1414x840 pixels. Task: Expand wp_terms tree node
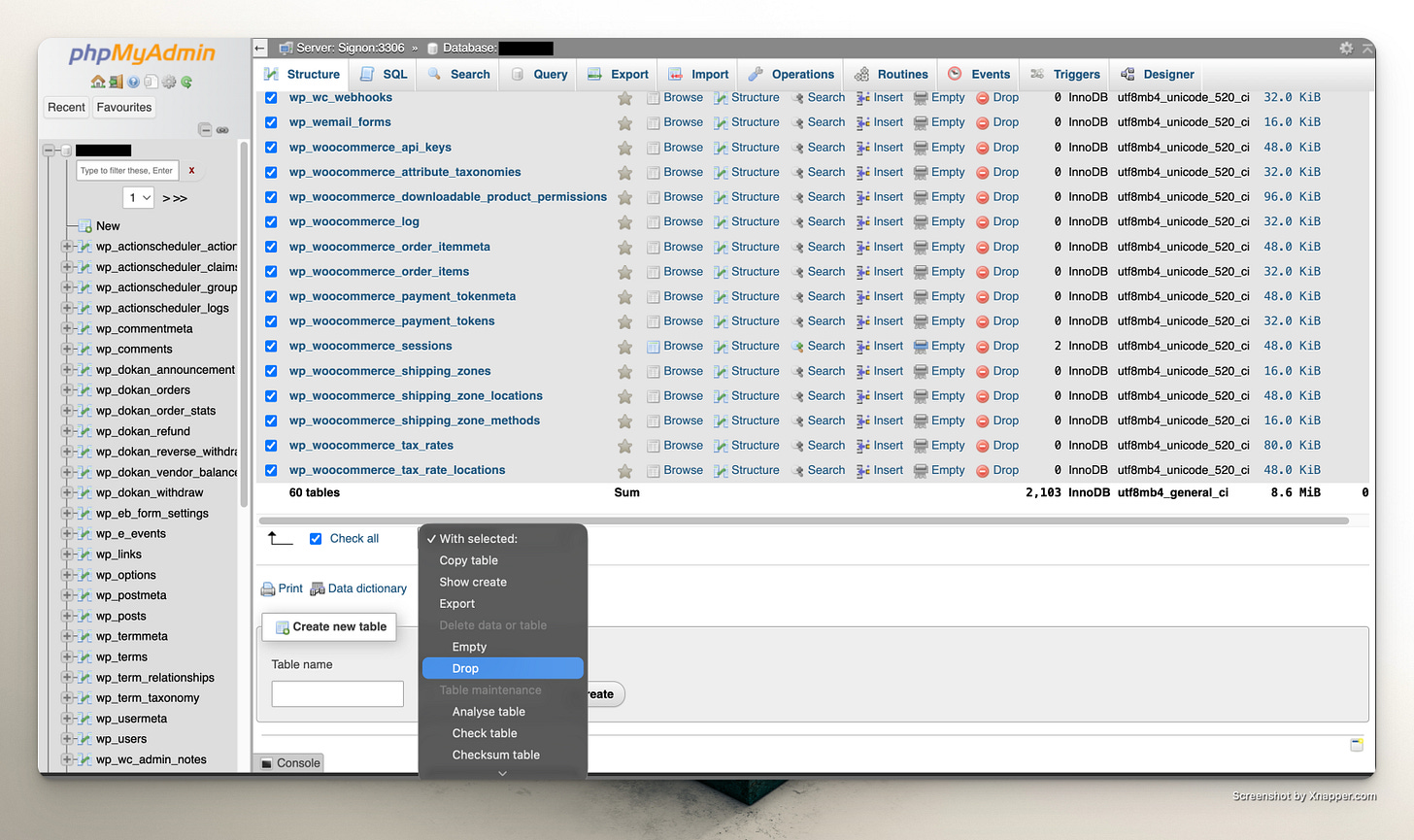[x=67, y=656]
